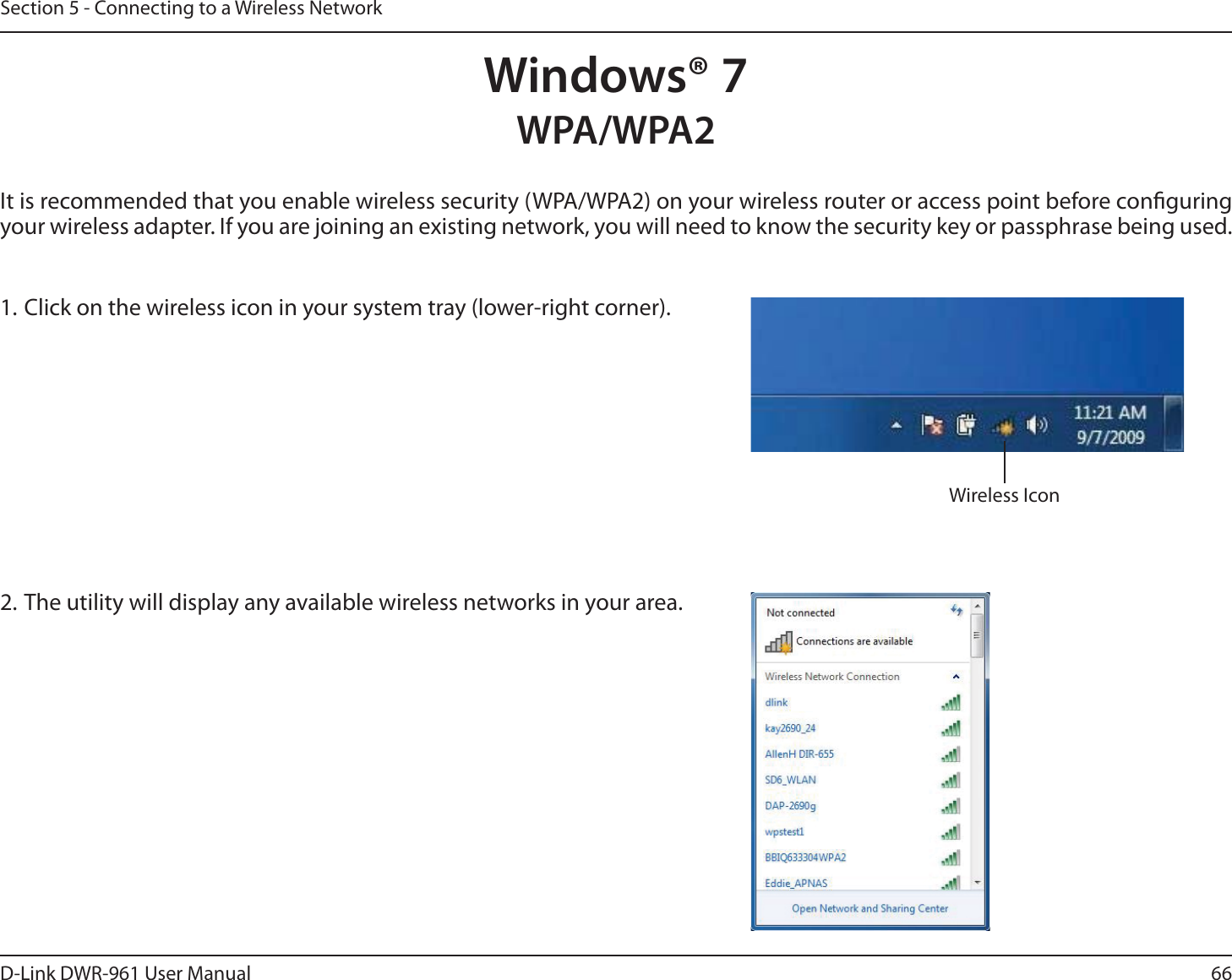
Task: Click the signal bars icon for BBIQ633304WPA2
Action: 951,857
